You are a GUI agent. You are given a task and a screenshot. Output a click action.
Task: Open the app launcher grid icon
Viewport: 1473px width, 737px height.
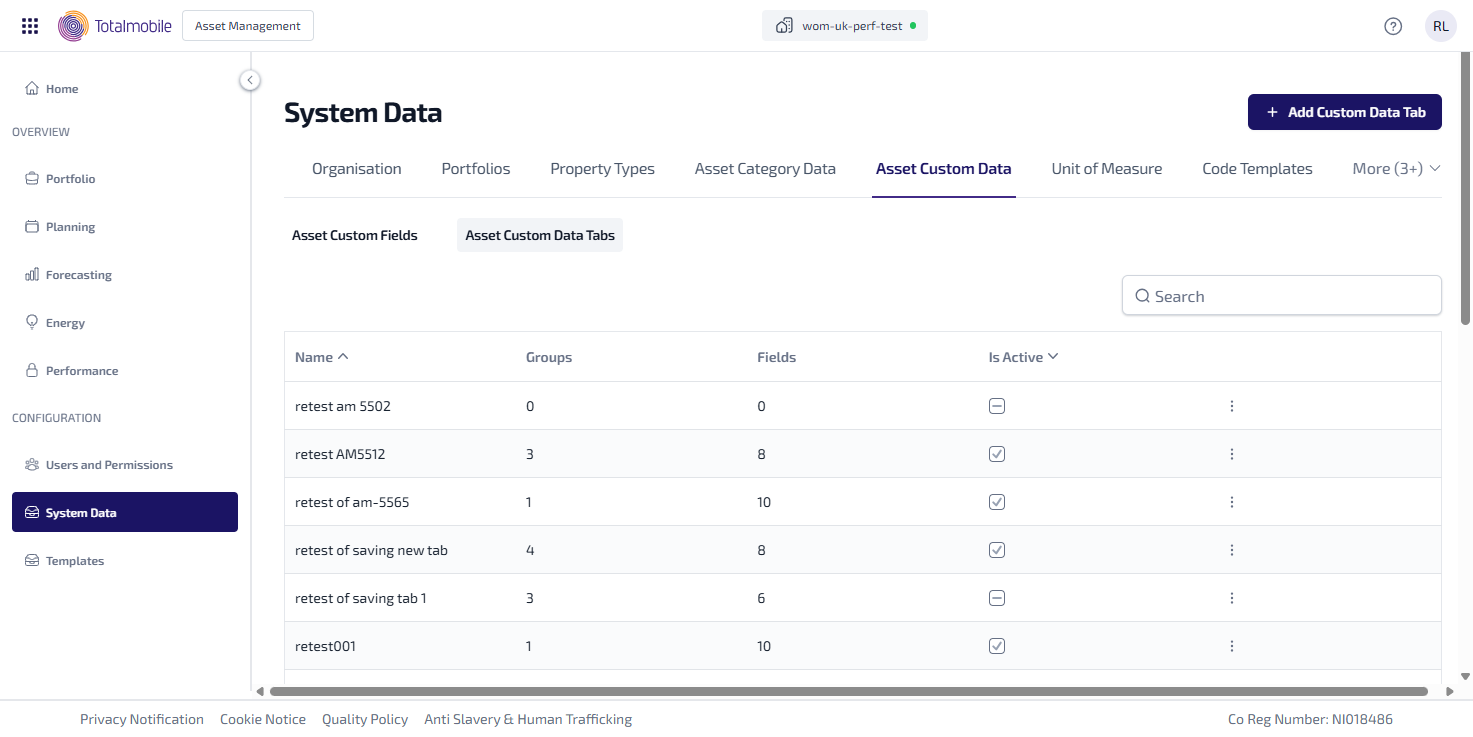pos(30,26)
